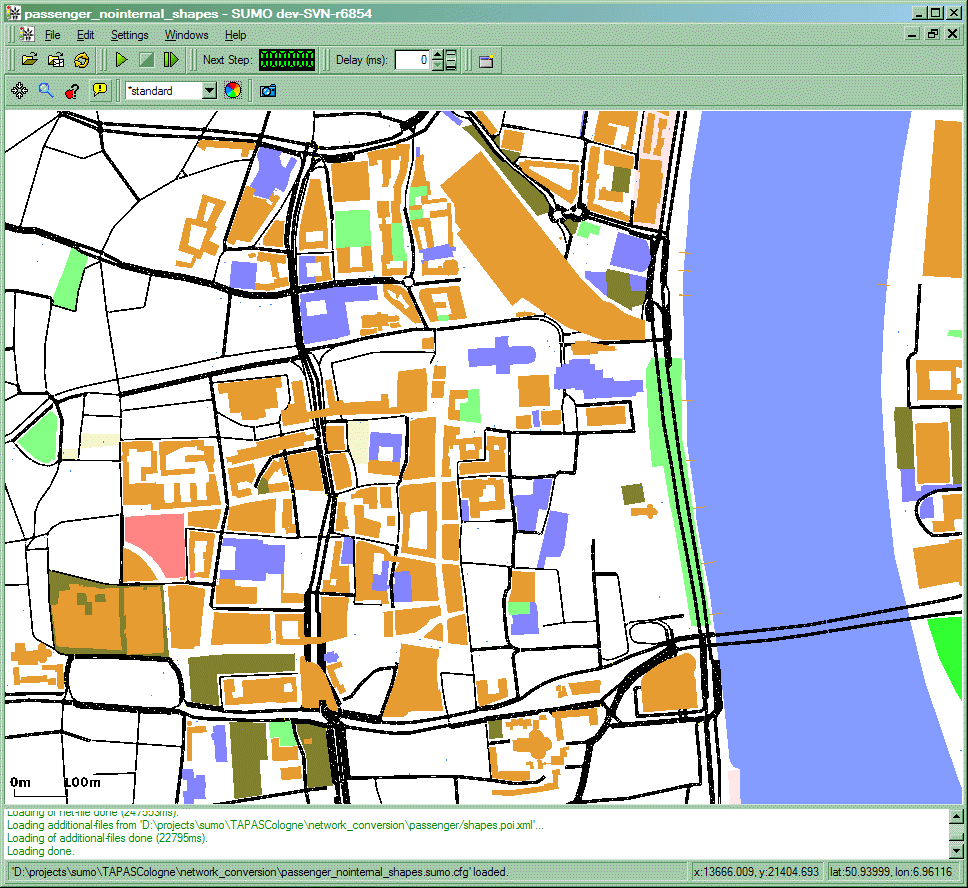The image size is (968, 888).
Task: Click the open network icon
Action: pos(56,60)
